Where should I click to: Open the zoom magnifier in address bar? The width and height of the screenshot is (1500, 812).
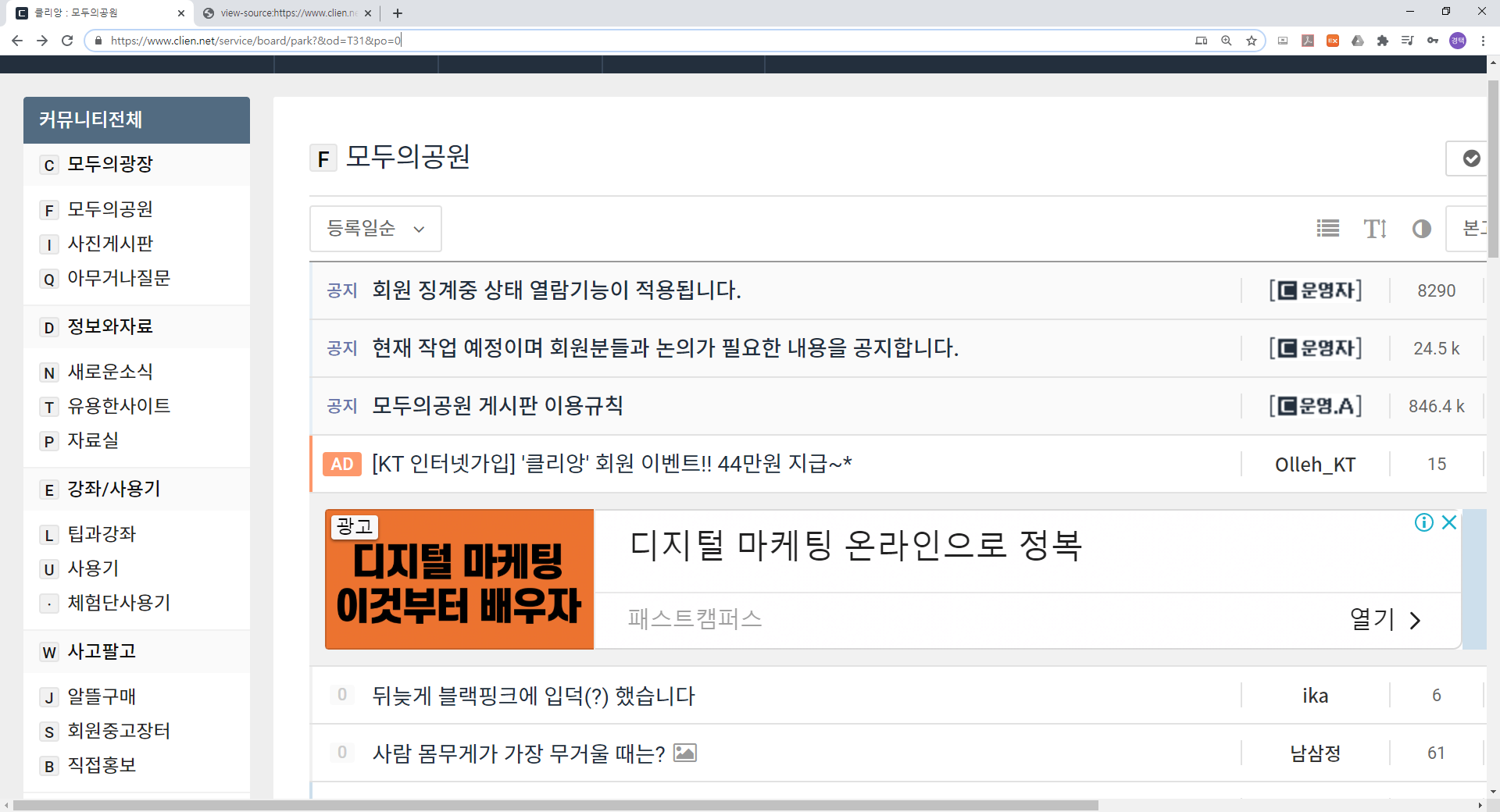[1227, 41]
